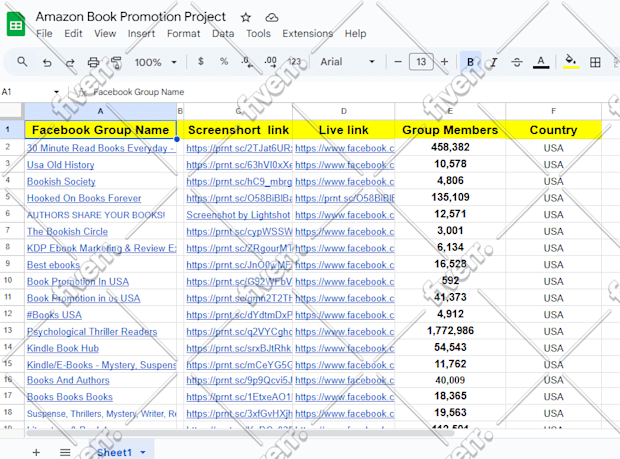The height and width of the screenshot is (459, 620).
Task: Open the Tools menu
Action: (x=258, y=34)
